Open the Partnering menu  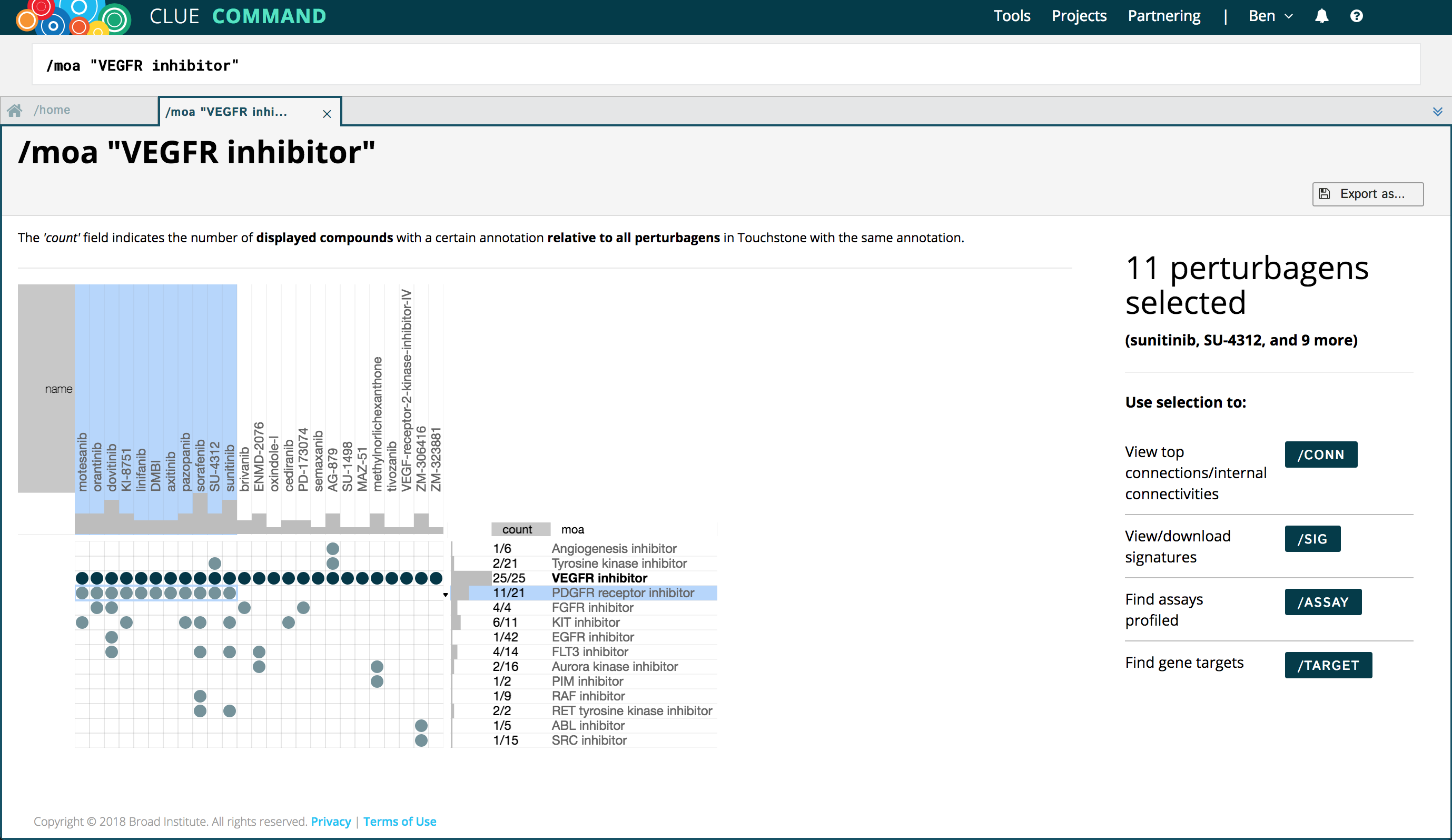point(1164,16)
